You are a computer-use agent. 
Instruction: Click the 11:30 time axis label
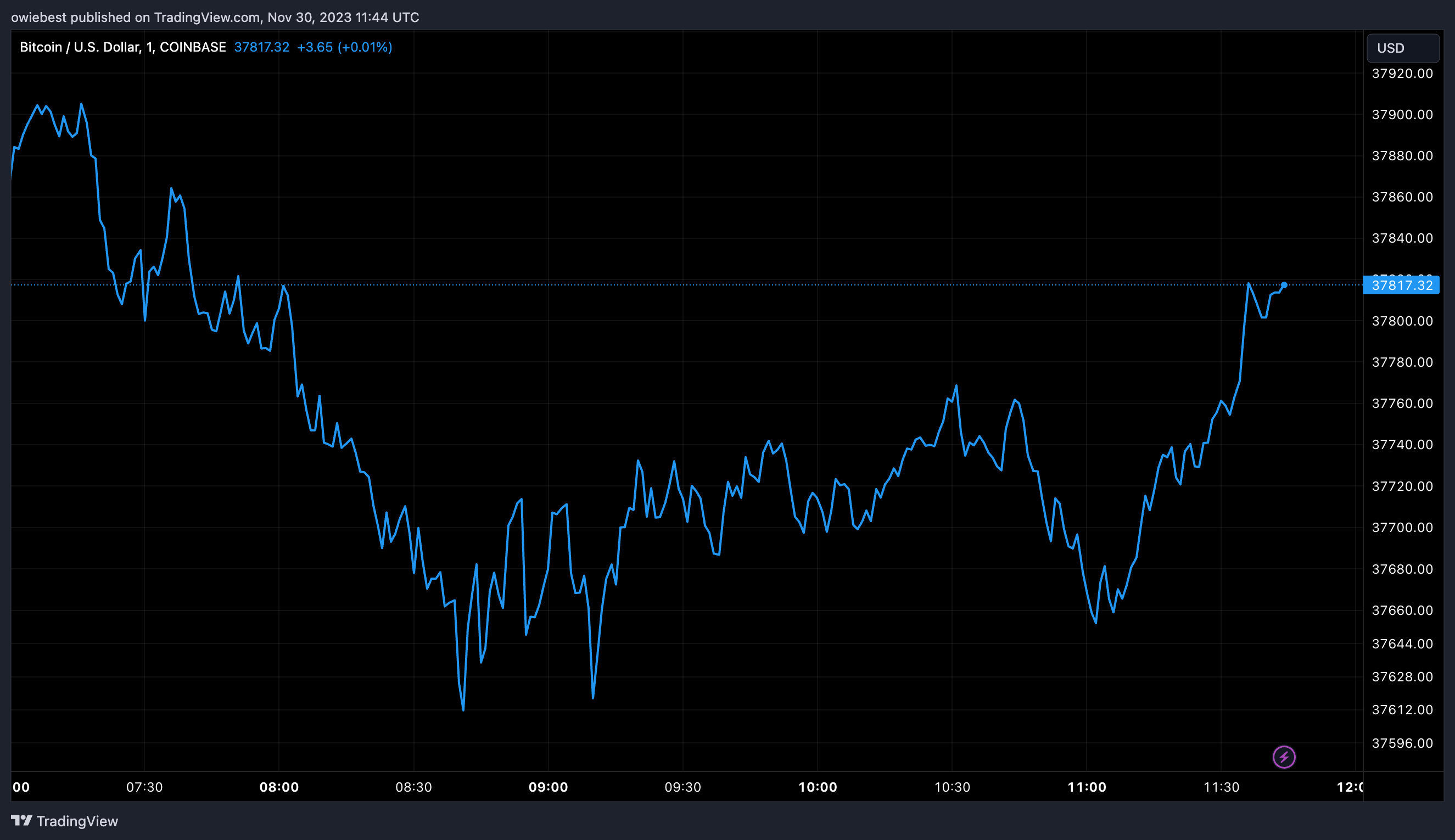tap(1221, 787)
